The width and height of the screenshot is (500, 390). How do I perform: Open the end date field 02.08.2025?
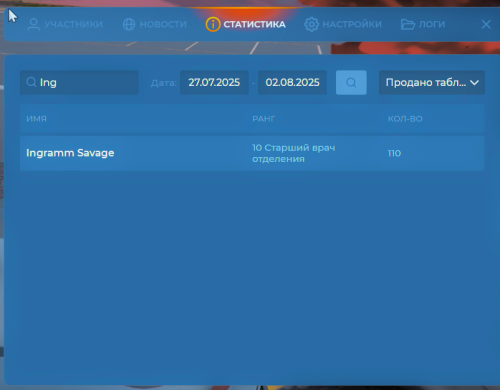(292, 82)
